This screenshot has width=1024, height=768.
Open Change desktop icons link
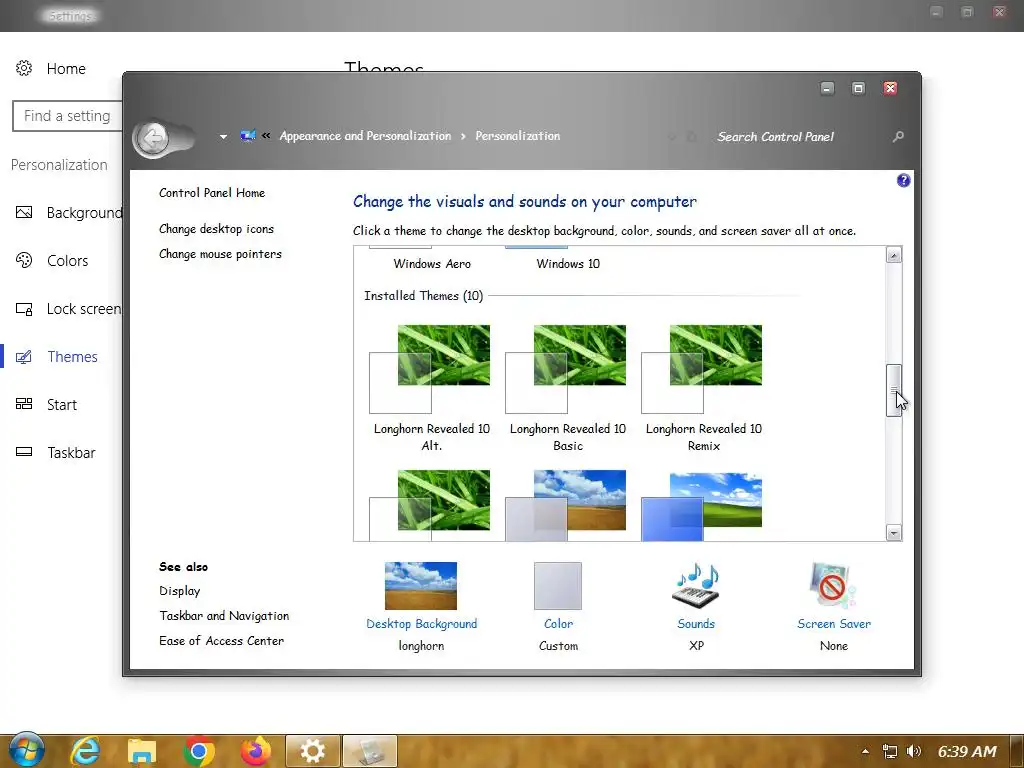[x=216, y=229]
